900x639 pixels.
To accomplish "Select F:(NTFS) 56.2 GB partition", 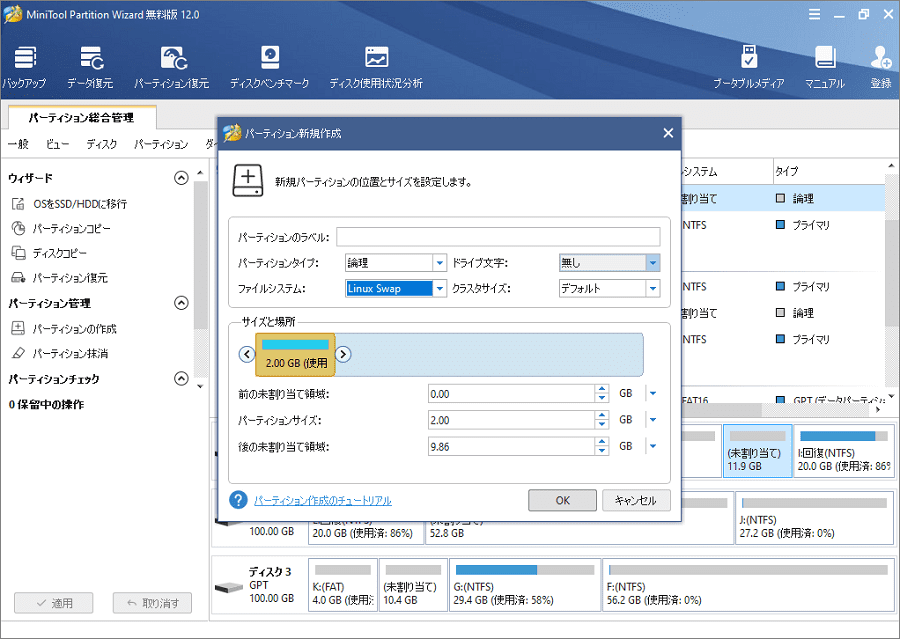I will point(748,585).
